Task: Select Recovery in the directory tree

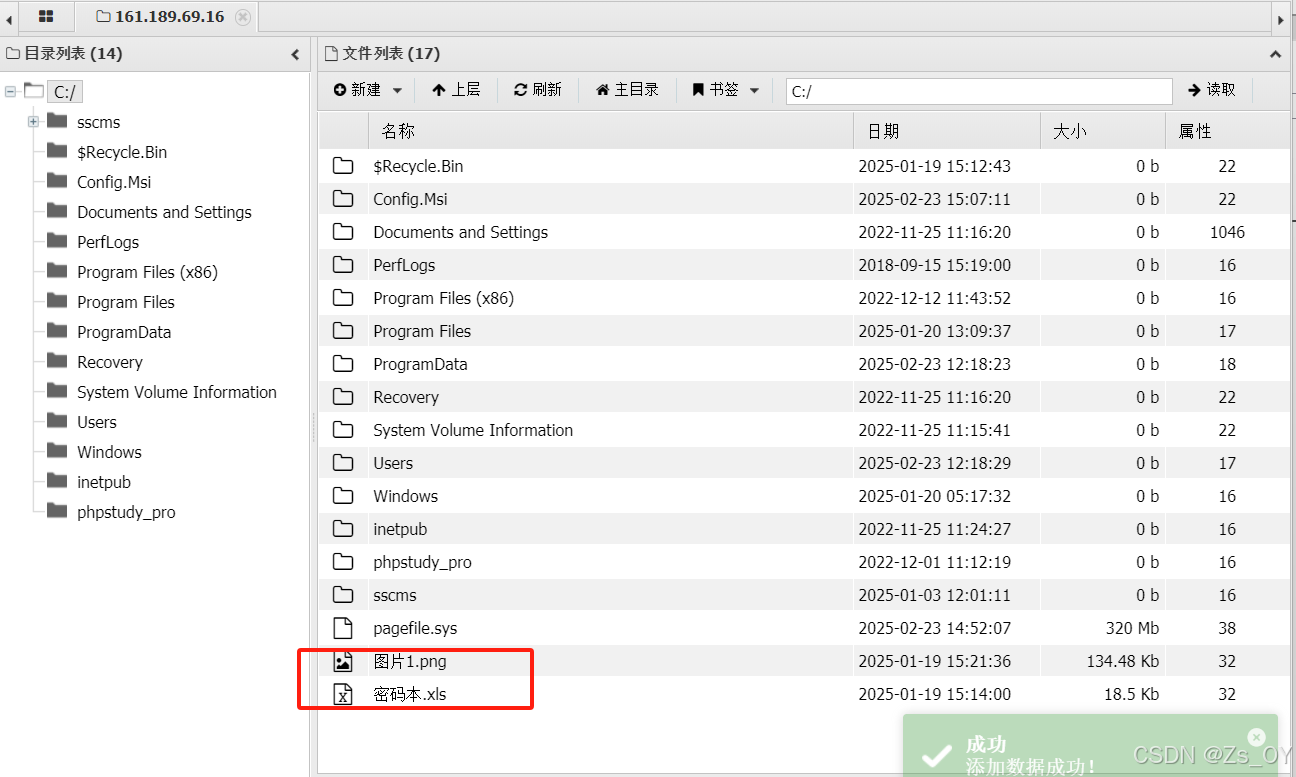Action: (110, 362)
